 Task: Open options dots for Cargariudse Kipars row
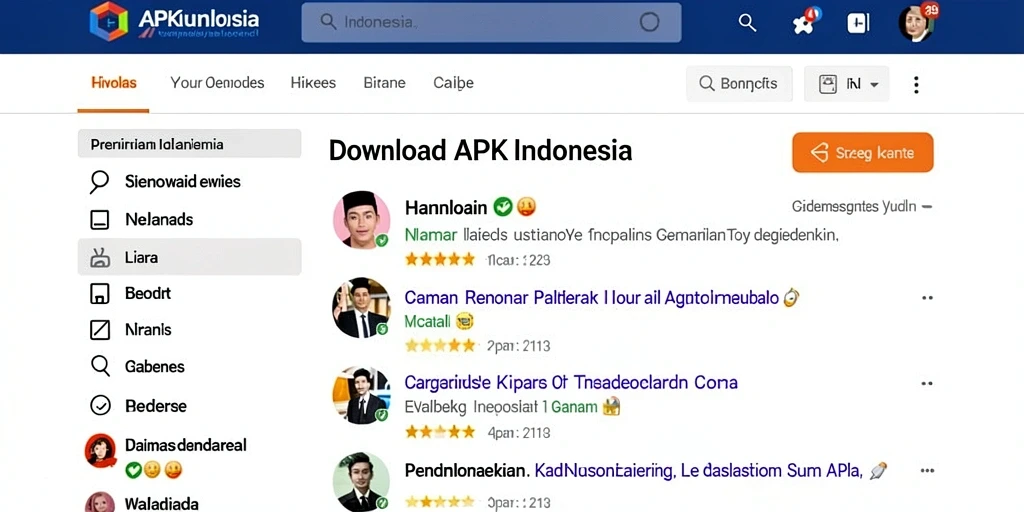tap(927, 384)
